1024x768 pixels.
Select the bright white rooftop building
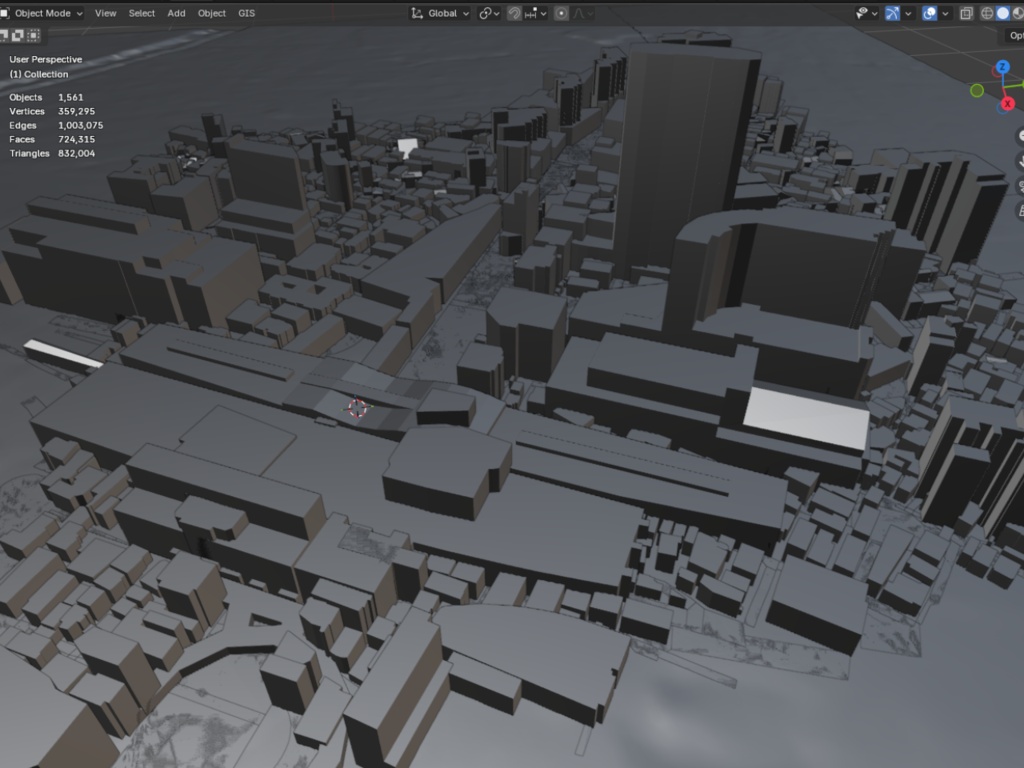point(807,418)
